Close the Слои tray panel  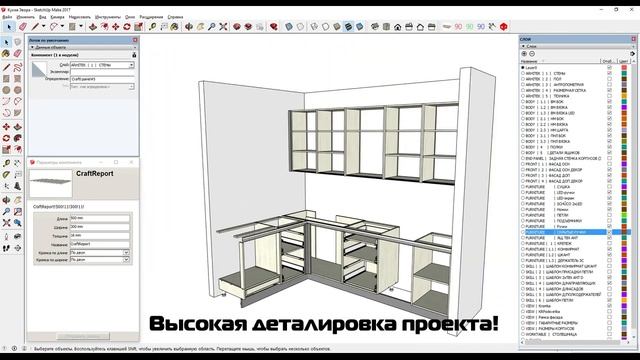[x=633, y=39]
